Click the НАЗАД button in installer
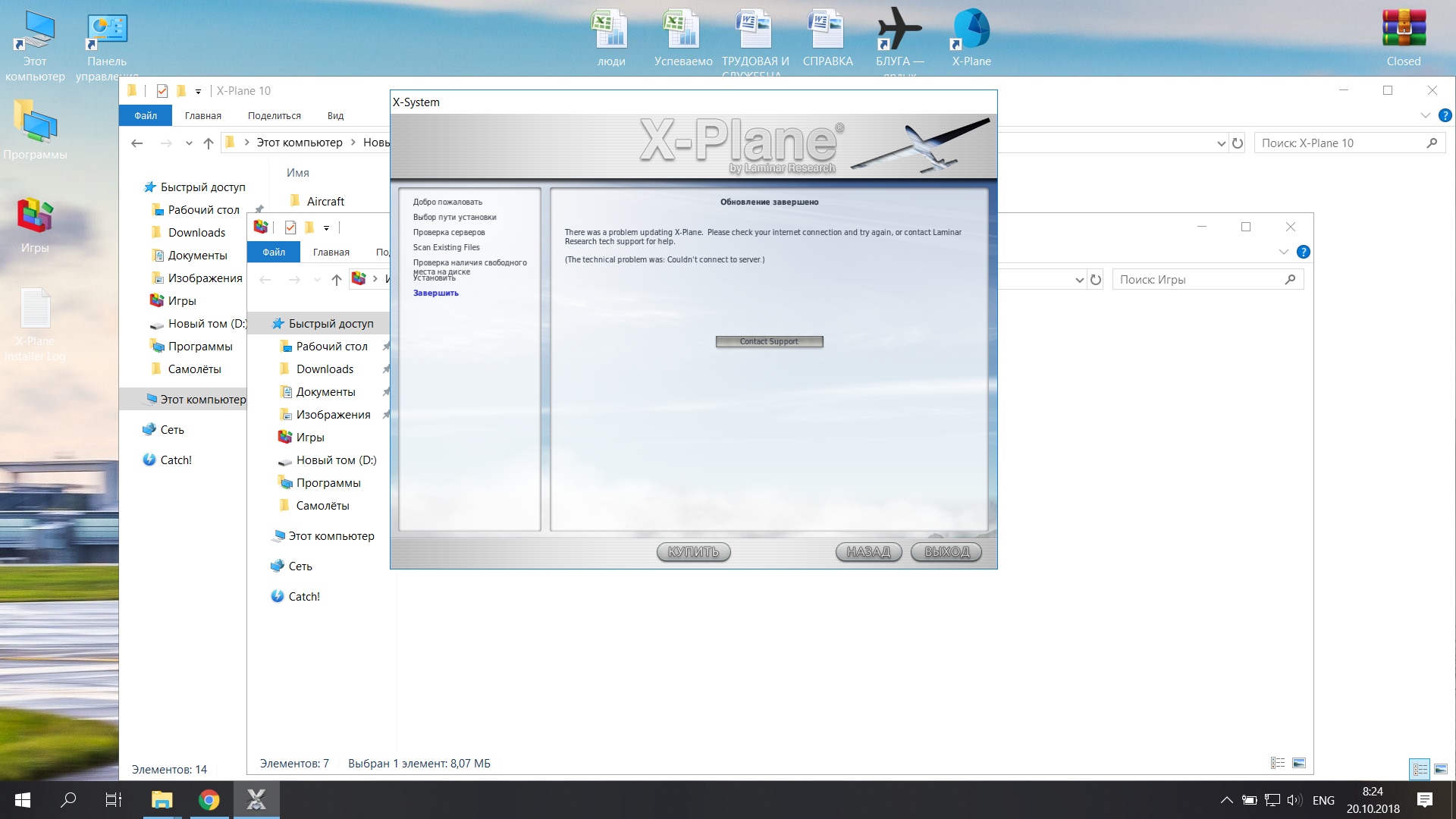1456x819 pixels. [x=868, y=552]
